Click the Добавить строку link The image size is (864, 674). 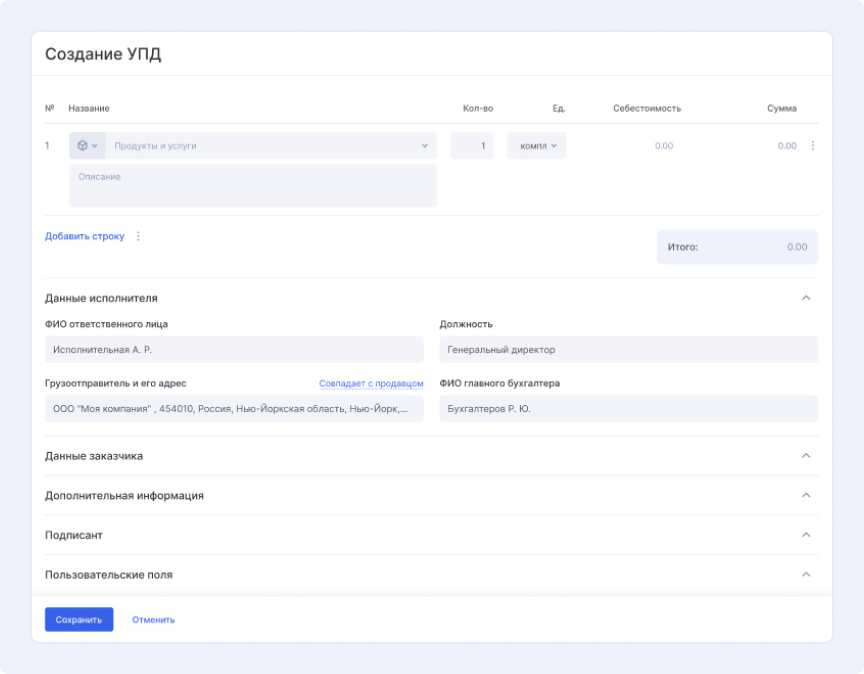coord(85,237)
